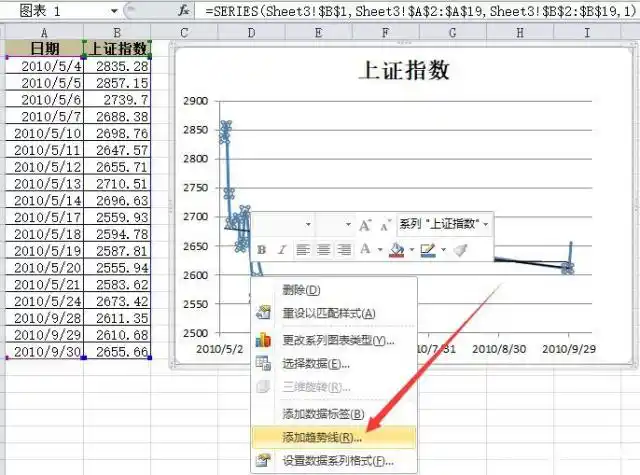Select column C header

click(x=184, y=32)
